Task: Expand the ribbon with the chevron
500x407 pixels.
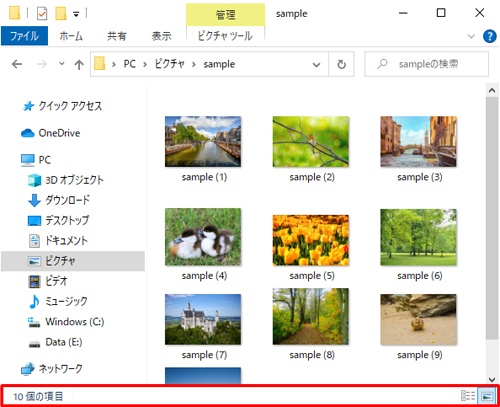Action: point(471,36)
